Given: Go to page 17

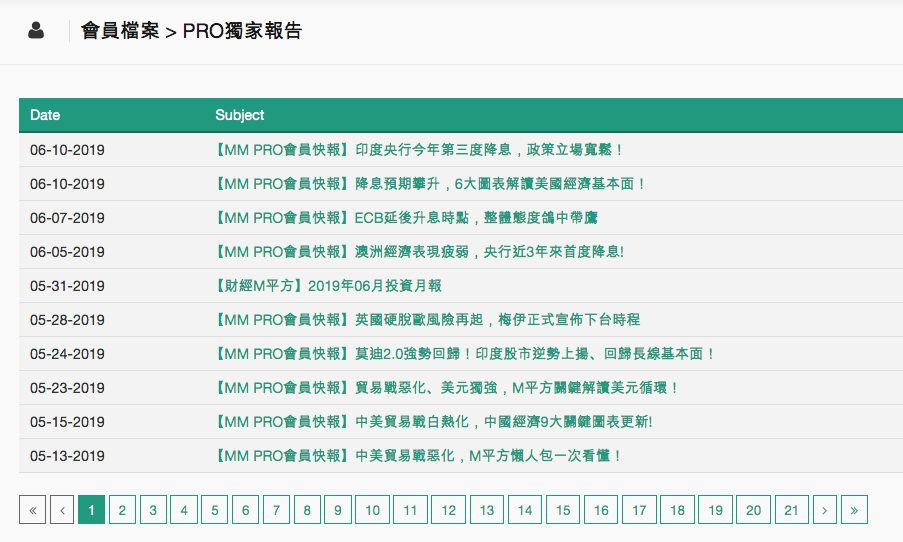Looking at the screenshot, I should [x=639, y=510].
